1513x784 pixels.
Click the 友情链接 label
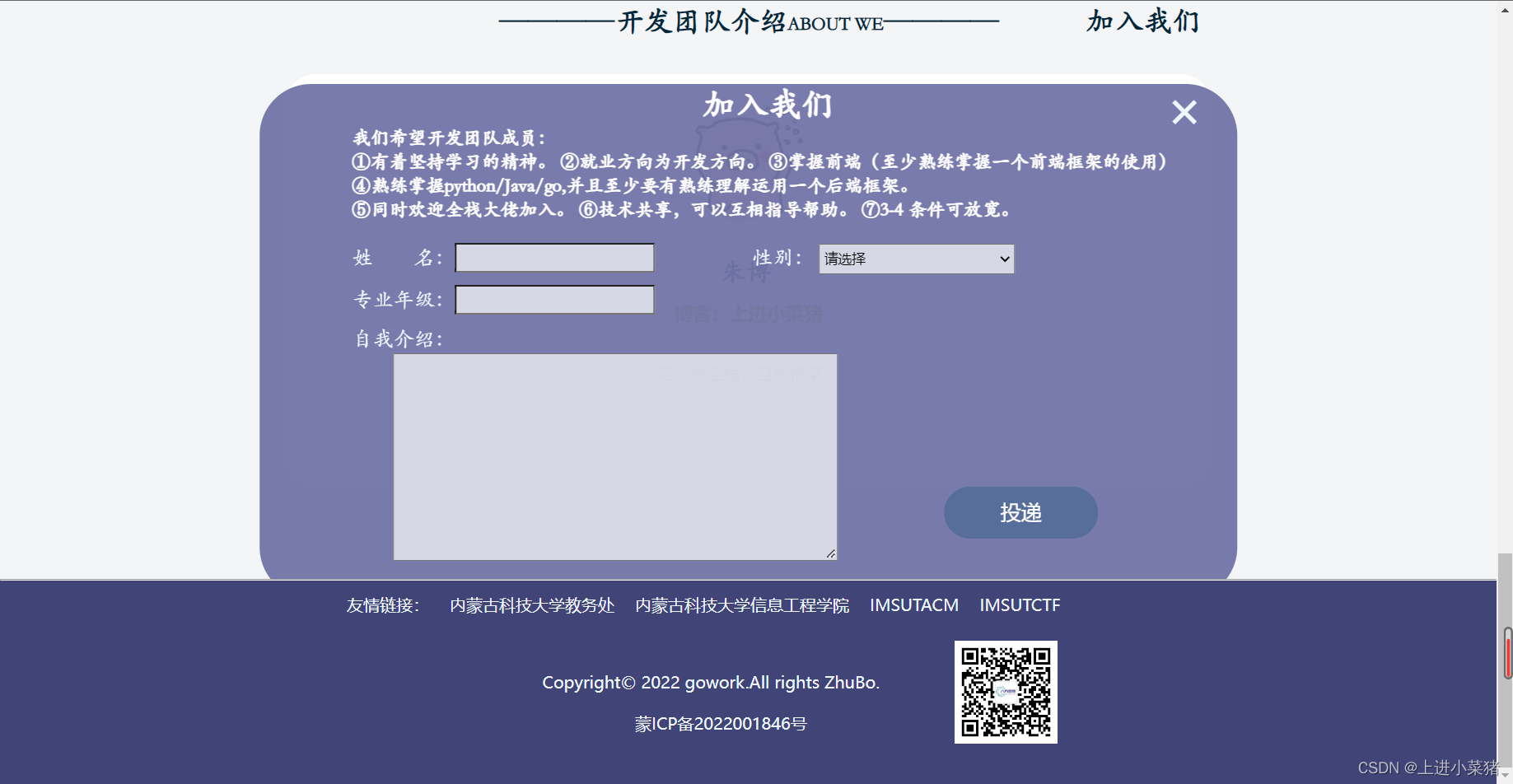coord(383,605)
